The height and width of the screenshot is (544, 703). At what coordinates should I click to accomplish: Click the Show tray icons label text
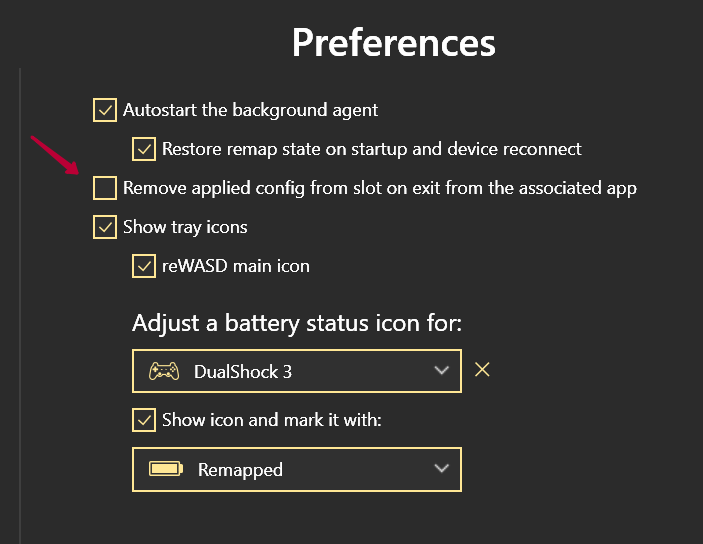pos(185,227)
